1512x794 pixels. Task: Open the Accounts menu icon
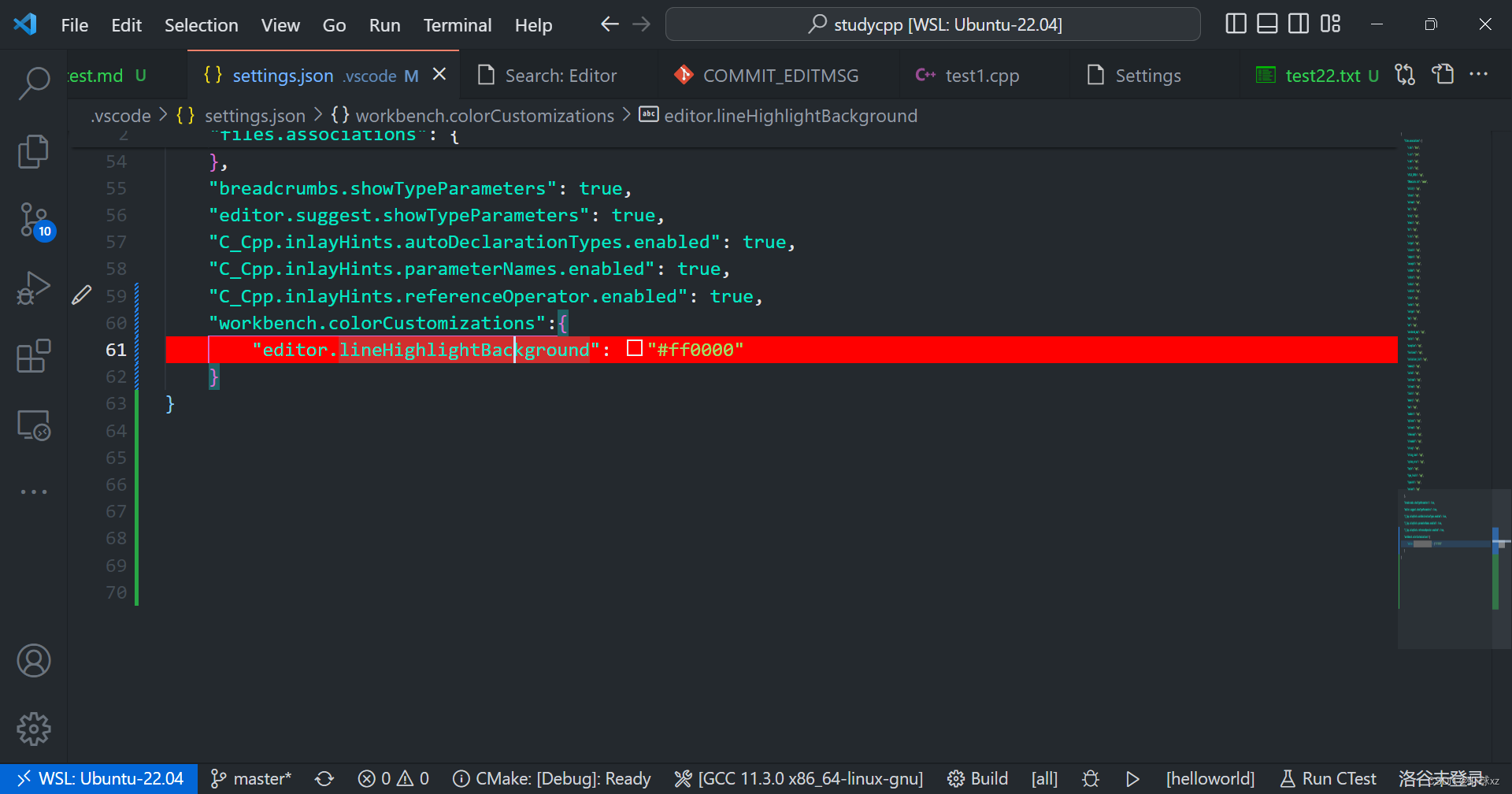34,661
